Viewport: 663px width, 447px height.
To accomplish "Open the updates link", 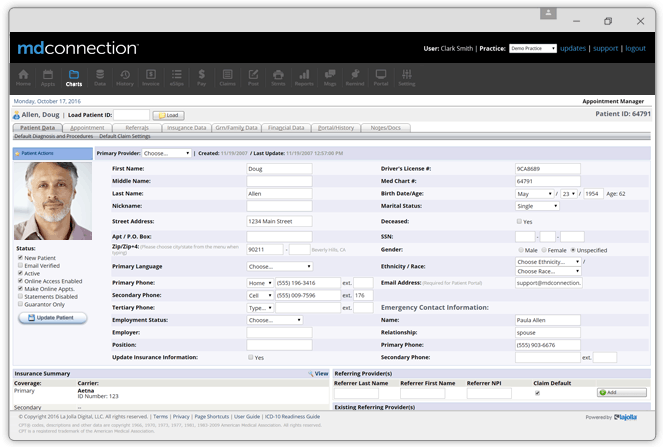I will [x=573, y=48].
